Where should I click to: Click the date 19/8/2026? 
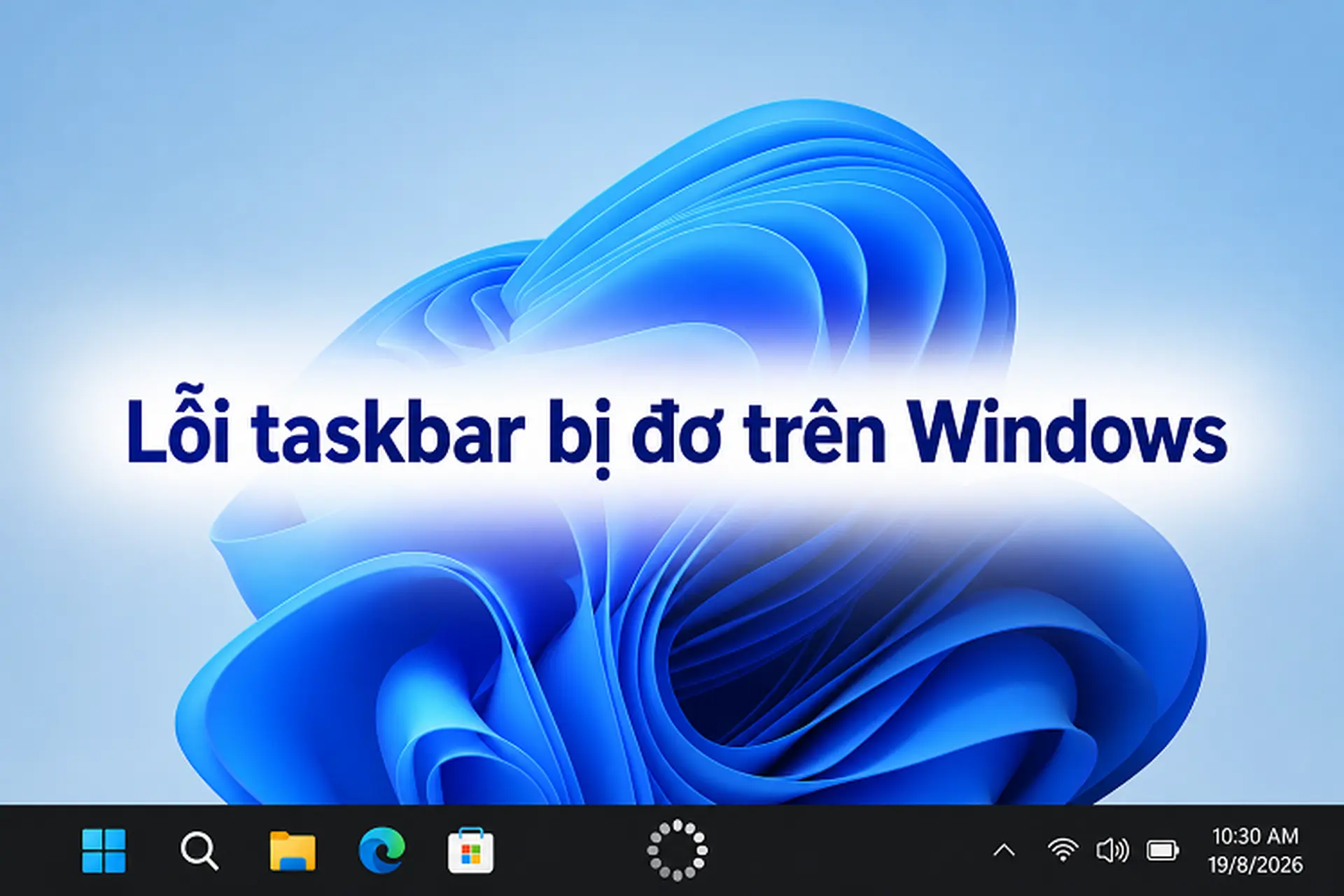point(1255,864)
